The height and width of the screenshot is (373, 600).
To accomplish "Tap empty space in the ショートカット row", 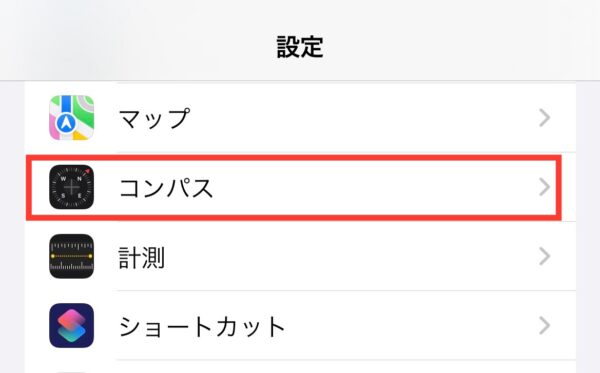I will [409, 326].
